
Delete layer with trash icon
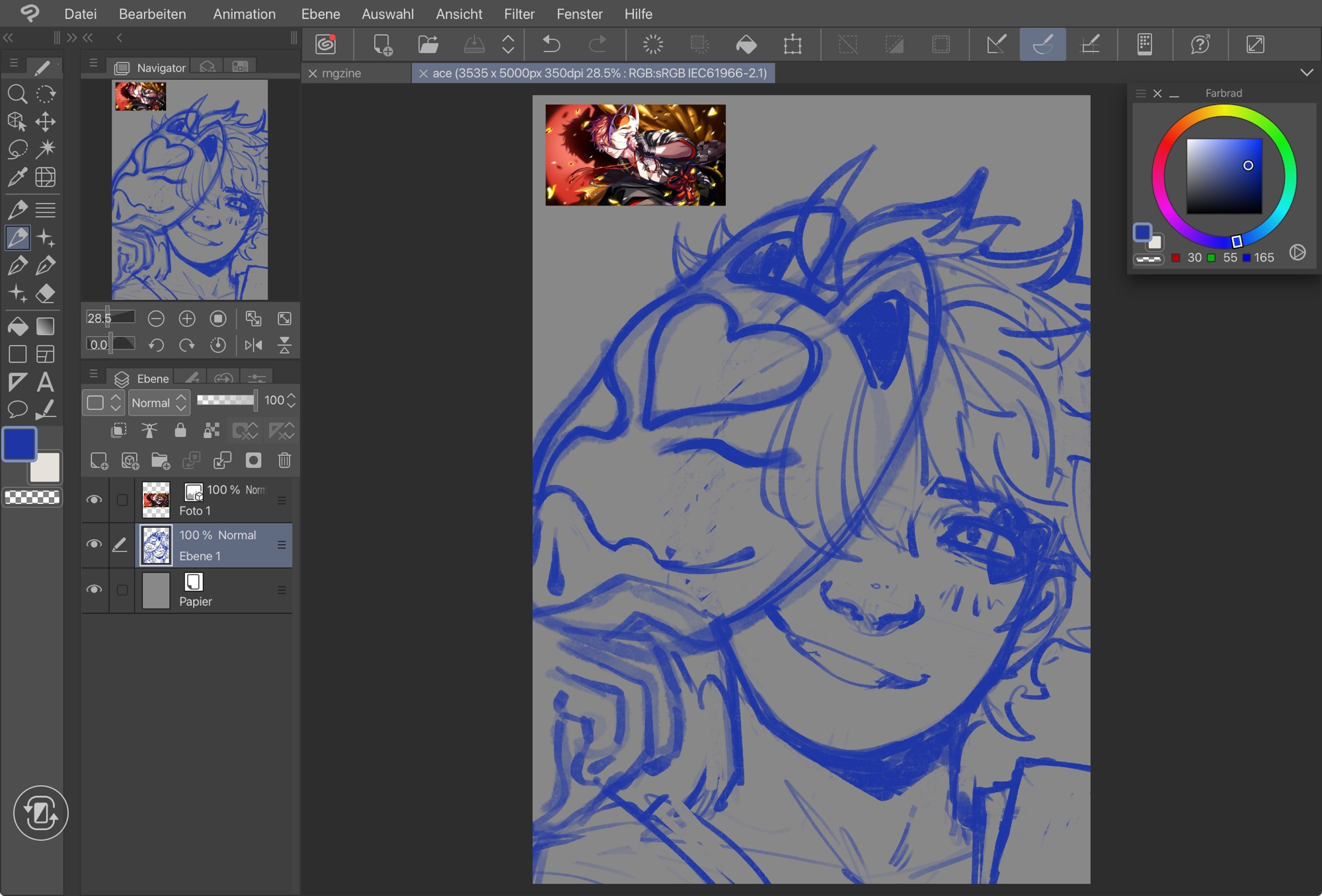[284, 461]
